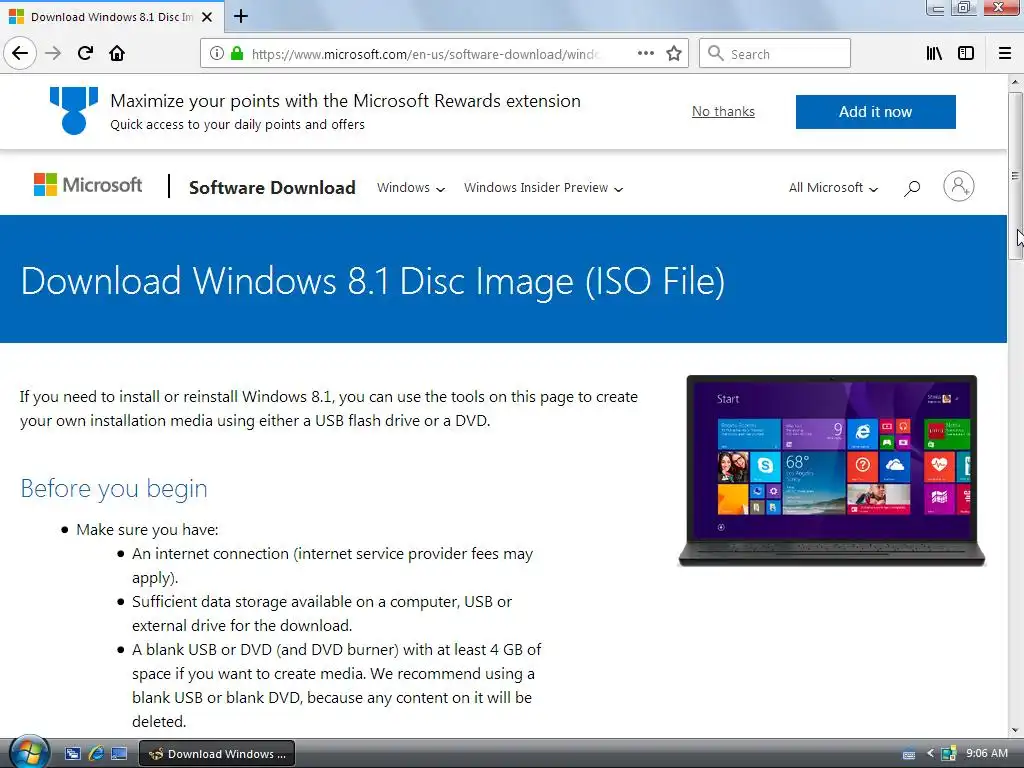1024x768 pixels.
Task: Open the Firefox Library icon
Action: coord(934,53)
